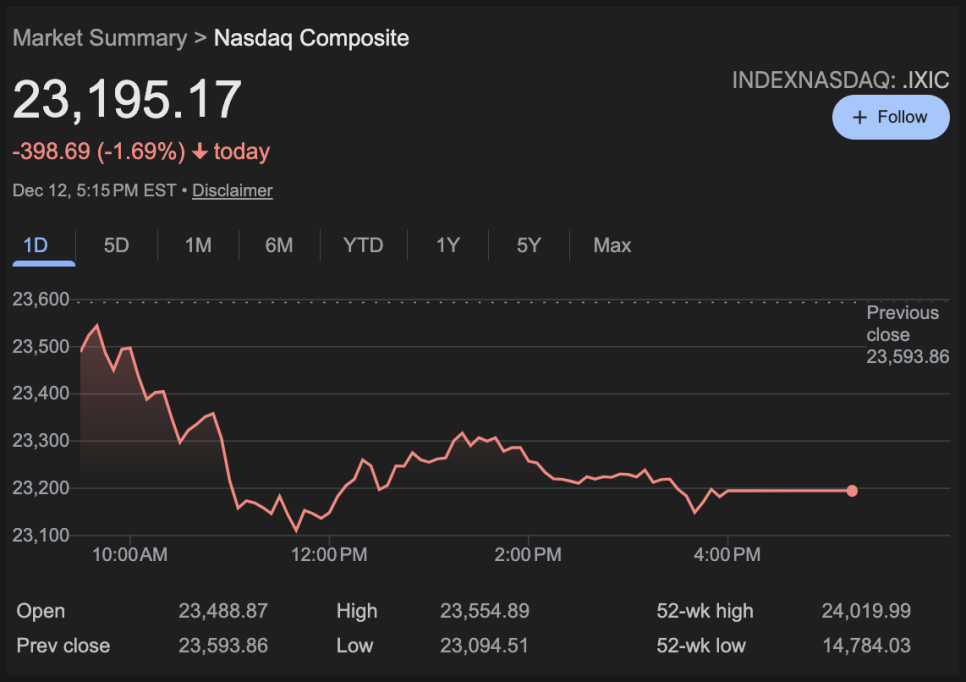The width and height of the screenshot is (966, 682).
Task: Go to the Market Summary breadcrumb
Action: tap(99, 38)
